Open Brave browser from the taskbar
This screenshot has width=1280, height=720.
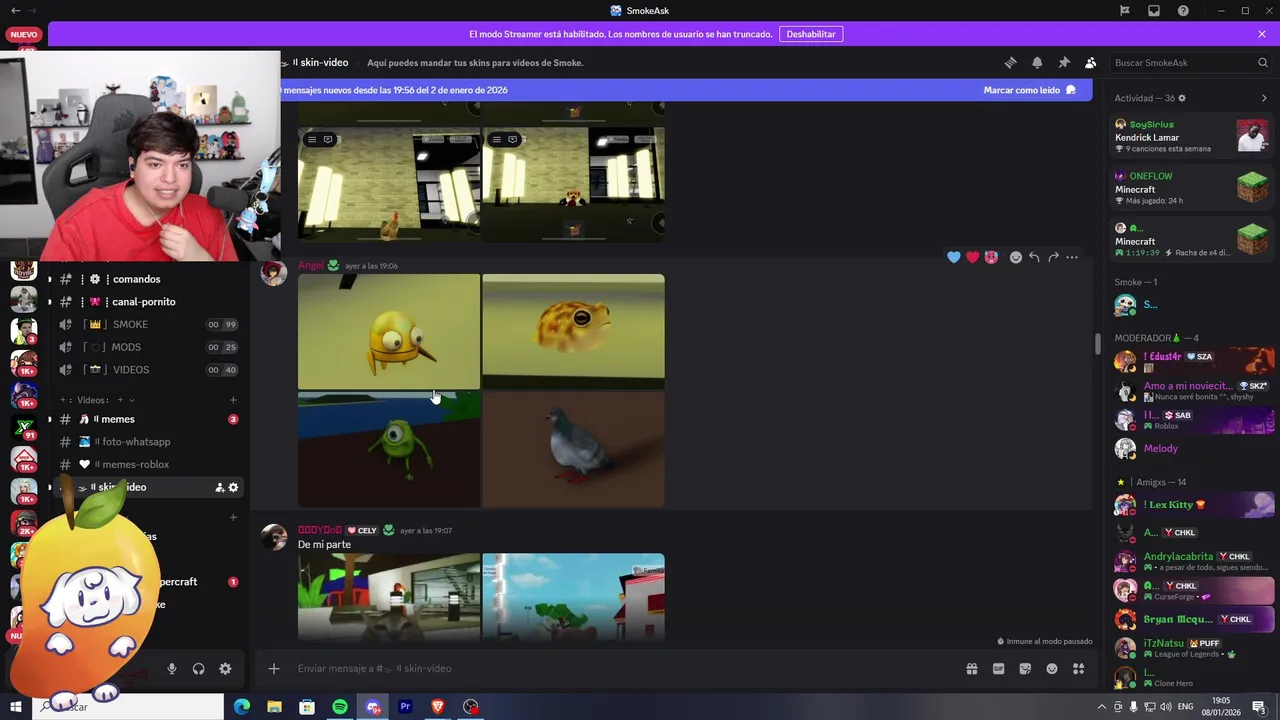click(438, 707)
